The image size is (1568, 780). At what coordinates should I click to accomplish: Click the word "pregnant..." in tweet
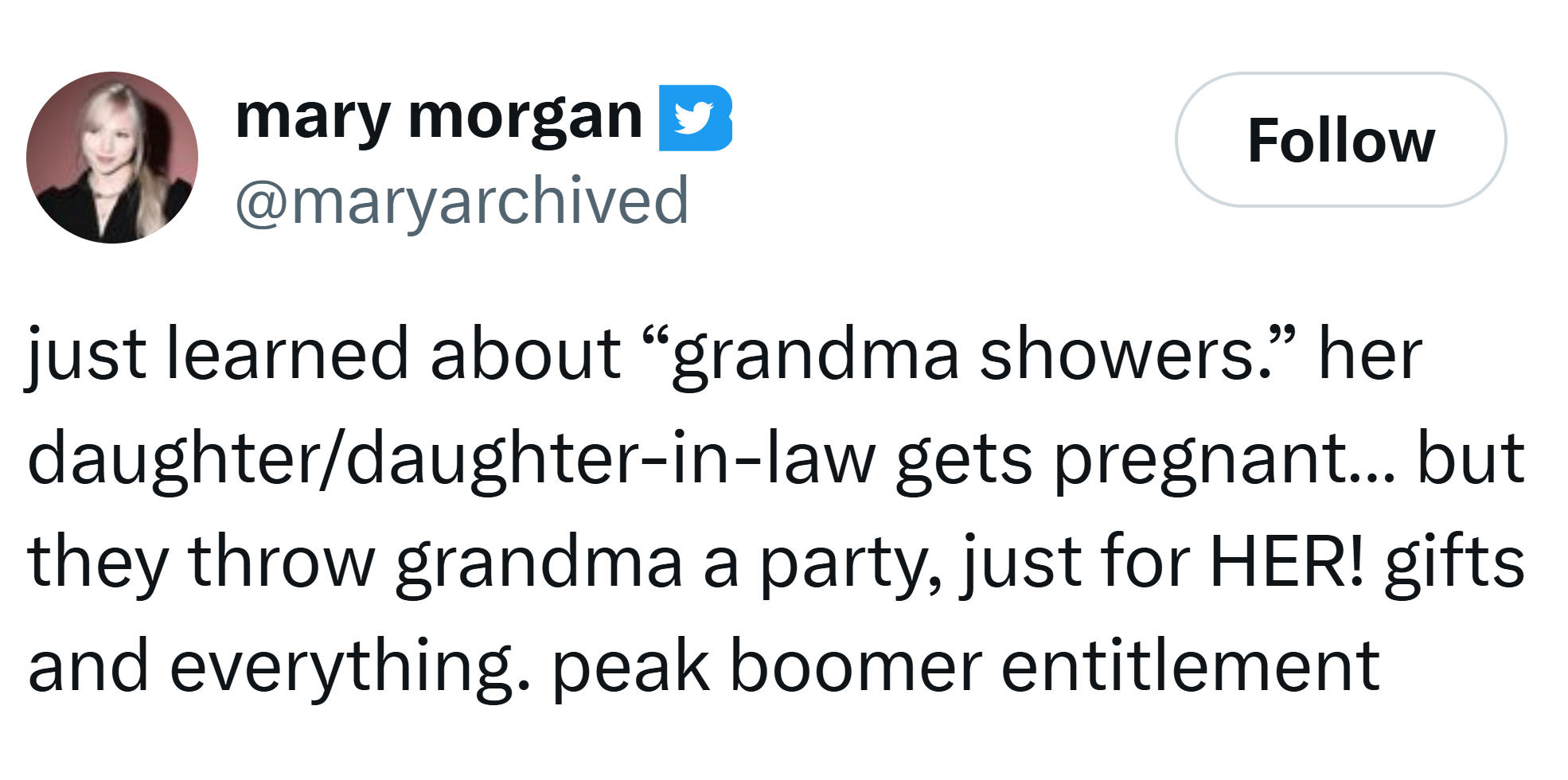click(1225, 459)
